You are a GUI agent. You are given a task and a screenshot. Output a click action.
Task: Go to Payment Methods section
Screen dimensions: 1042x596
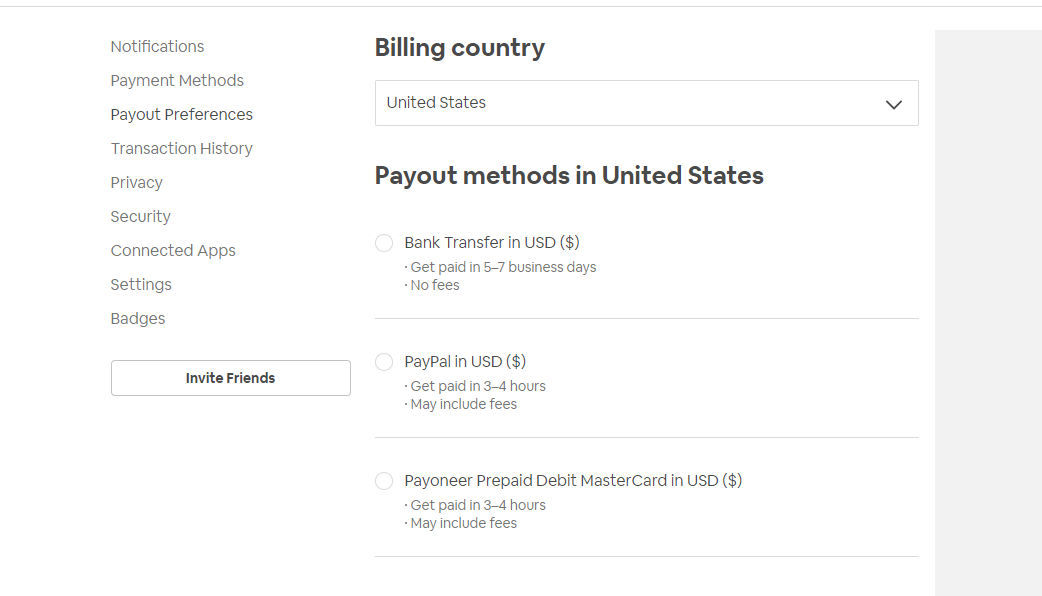(177, 80)
